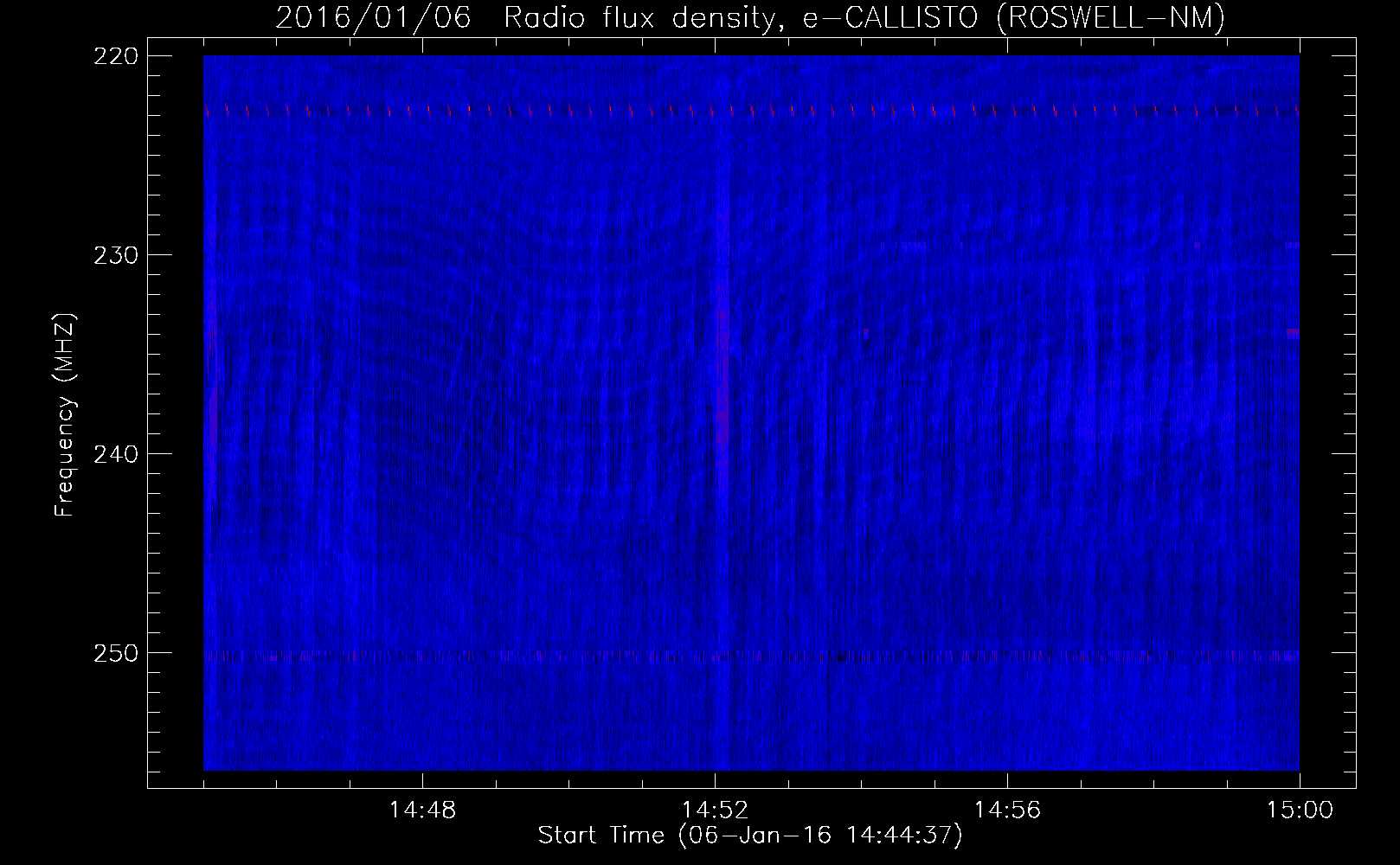Select the 240 frequency axis label

point(116,453)
